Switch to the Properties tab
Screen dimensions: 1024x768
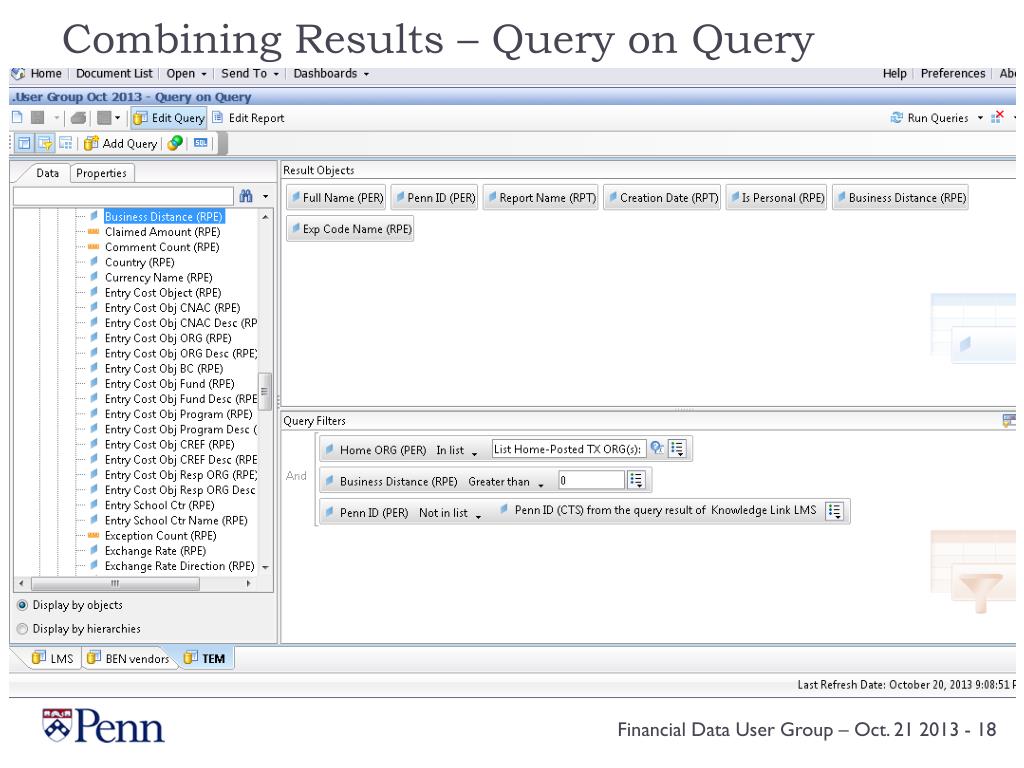coord(101,173)
